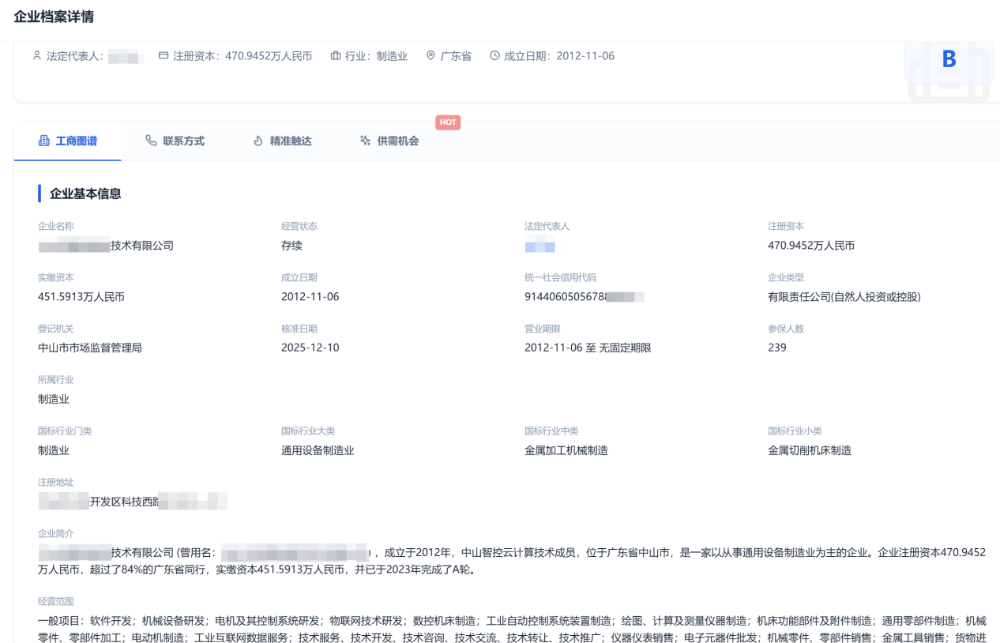Viewport: 1000px width, 643px height.
Task: Click the clock icon before 成立日期 in header
Action: click(x=494, y=56)
